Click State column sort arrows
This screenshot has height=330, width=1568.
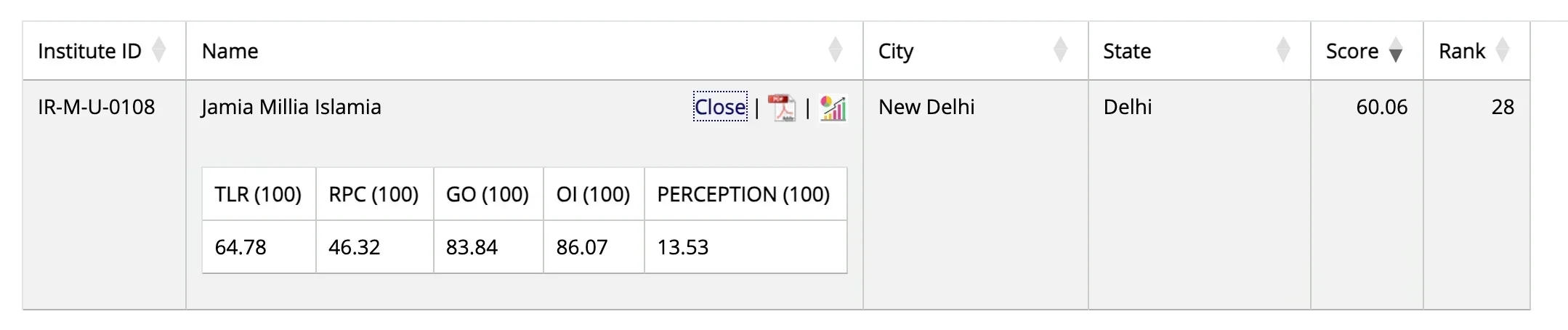pyautogui.click(x=1283, y=51)
